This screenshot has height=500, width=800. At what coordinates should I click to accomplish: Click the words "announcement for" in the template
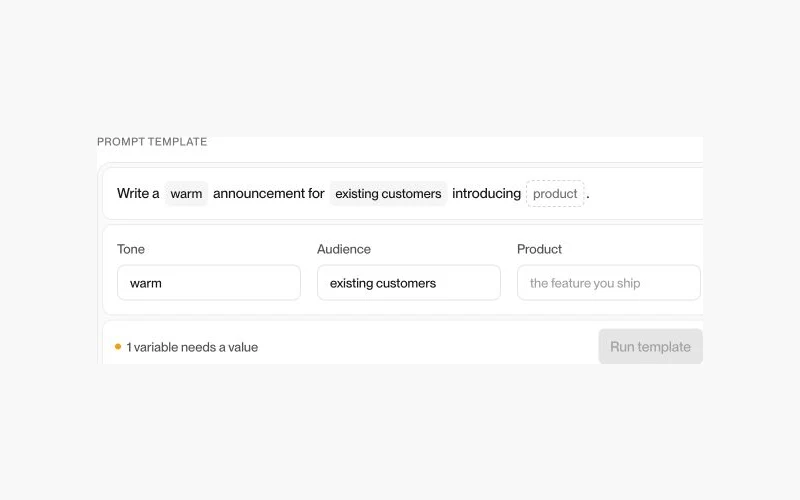tap(268, 194)
